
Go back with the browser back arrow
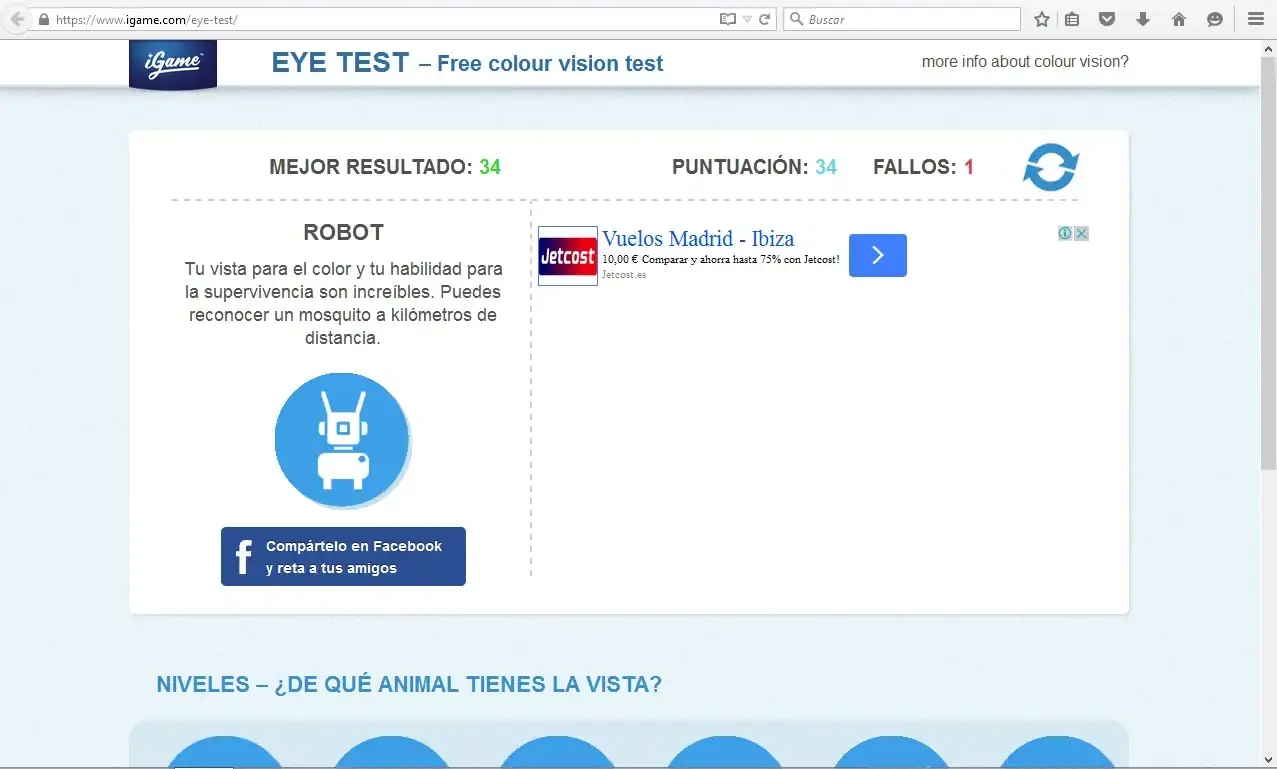[16, 19]
